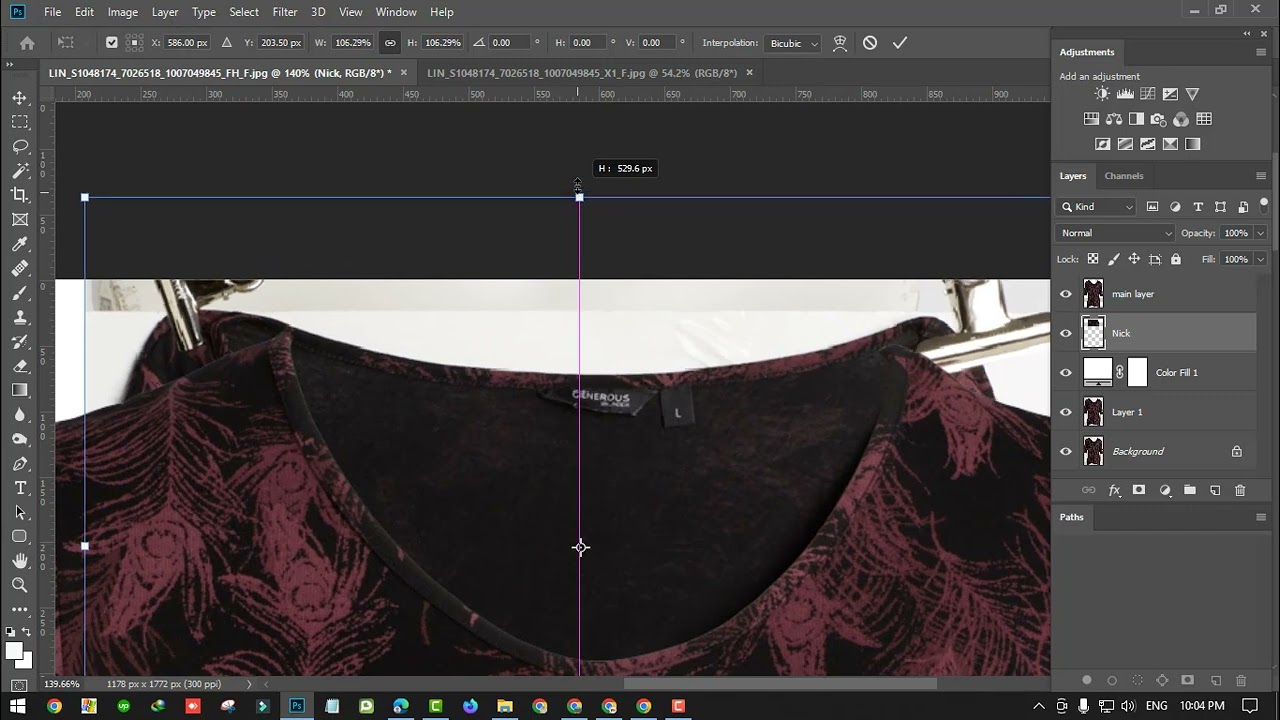1280x720 pixels.
Task: Select the Magic Wand tool
Action: (x=20, y=171)
